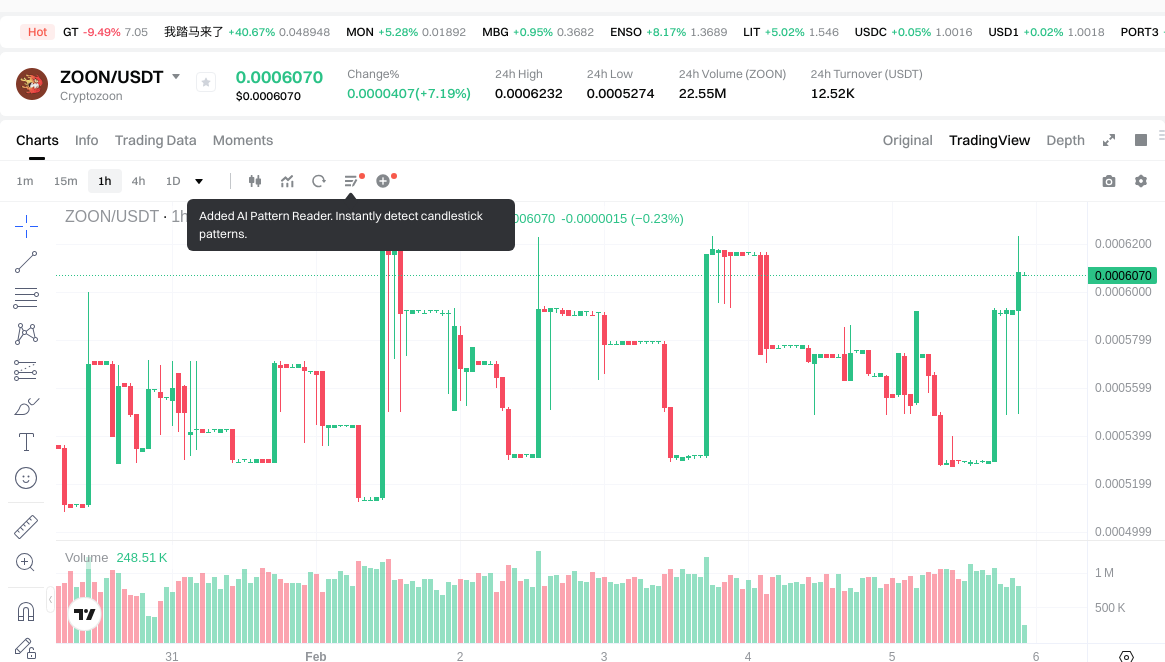Open chart settings gear icon
The height and width of the screenshot is (662, 1165).
tap(1140, 181)
